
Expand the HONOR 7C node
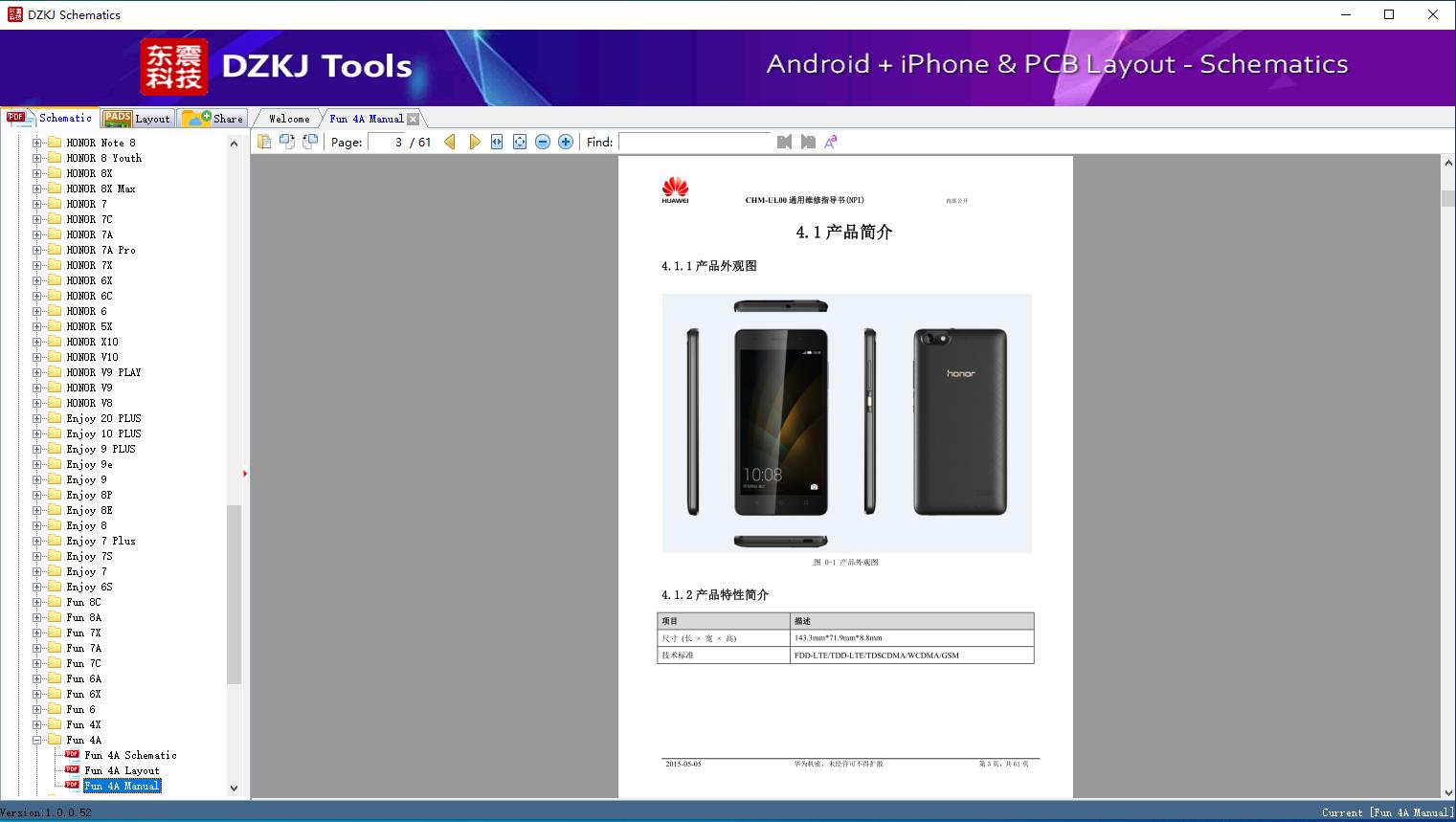point(37,219)
